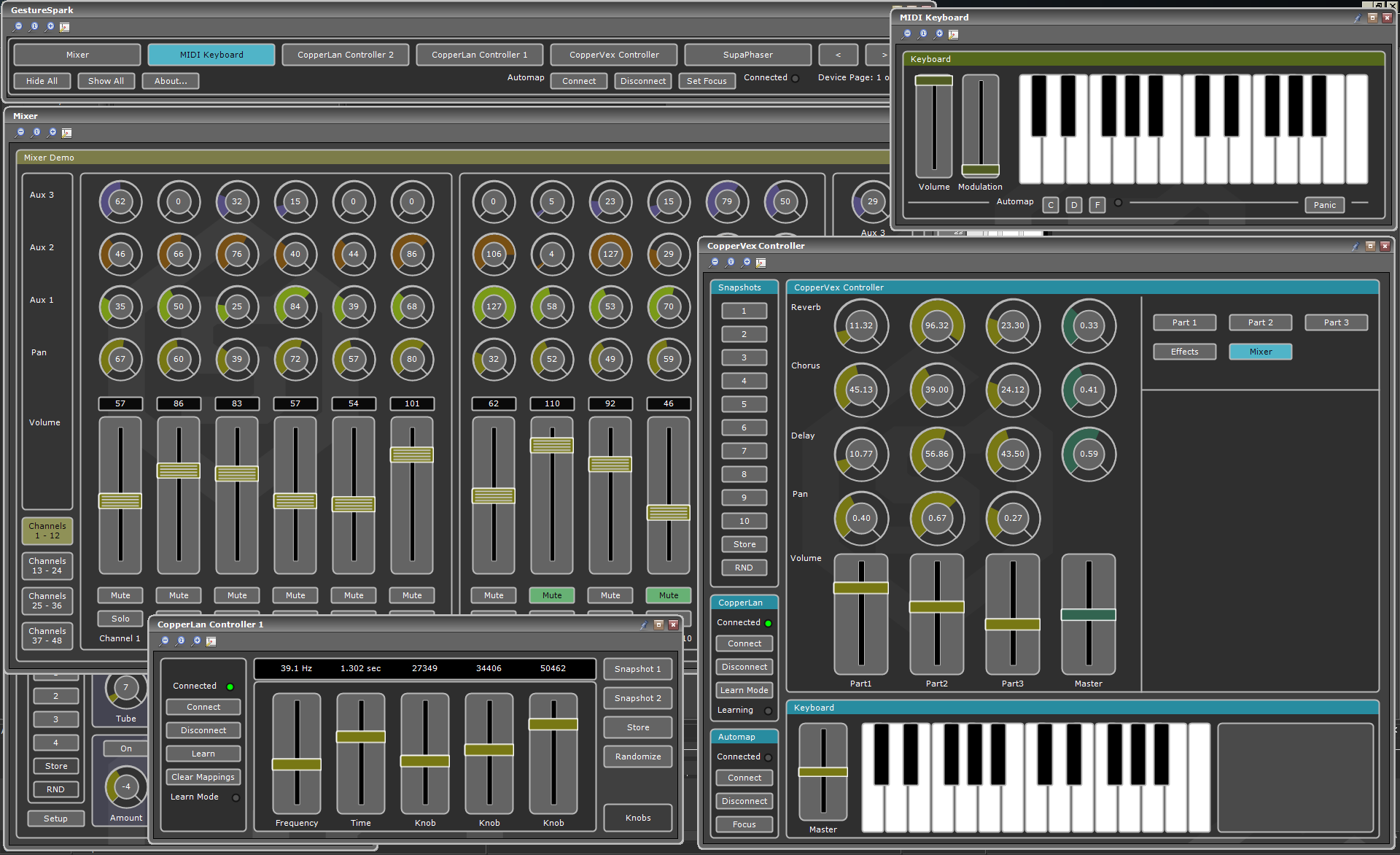The height and width of the screenshot is (855, 1400).
Task: Zoom out in the MIDI Keyboard window
Action: pos(907,34)
